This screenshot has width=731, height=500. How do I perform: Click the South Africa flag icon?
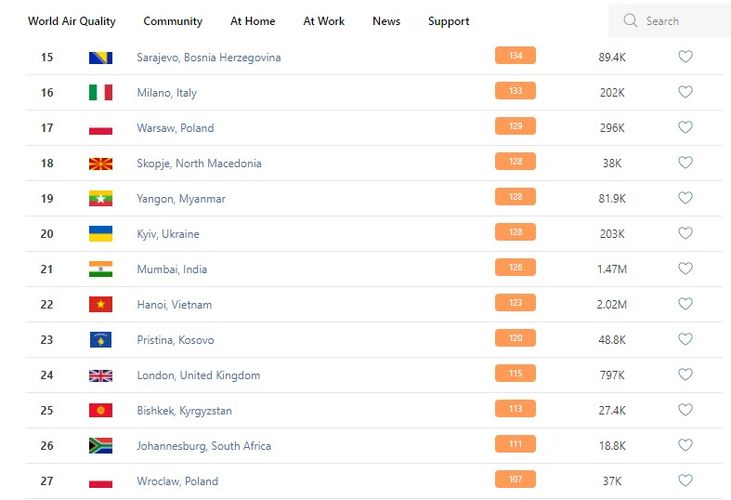coord(100,446)
